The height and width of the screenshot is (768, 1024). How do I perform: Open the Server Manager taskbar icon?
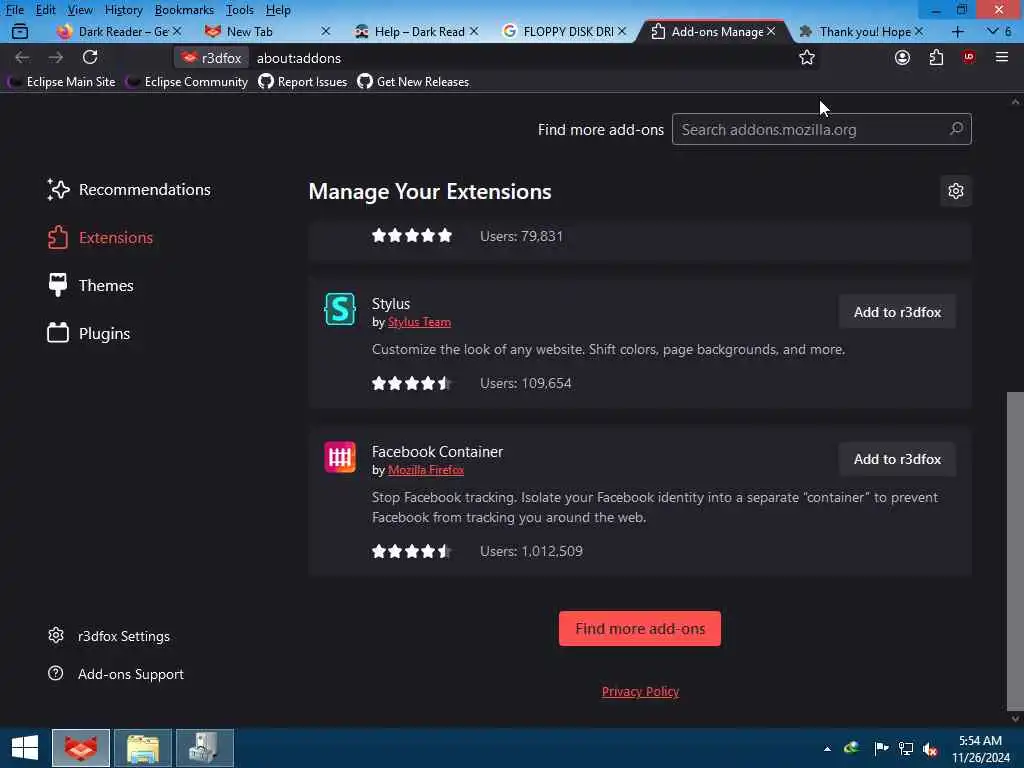(205, 748)
